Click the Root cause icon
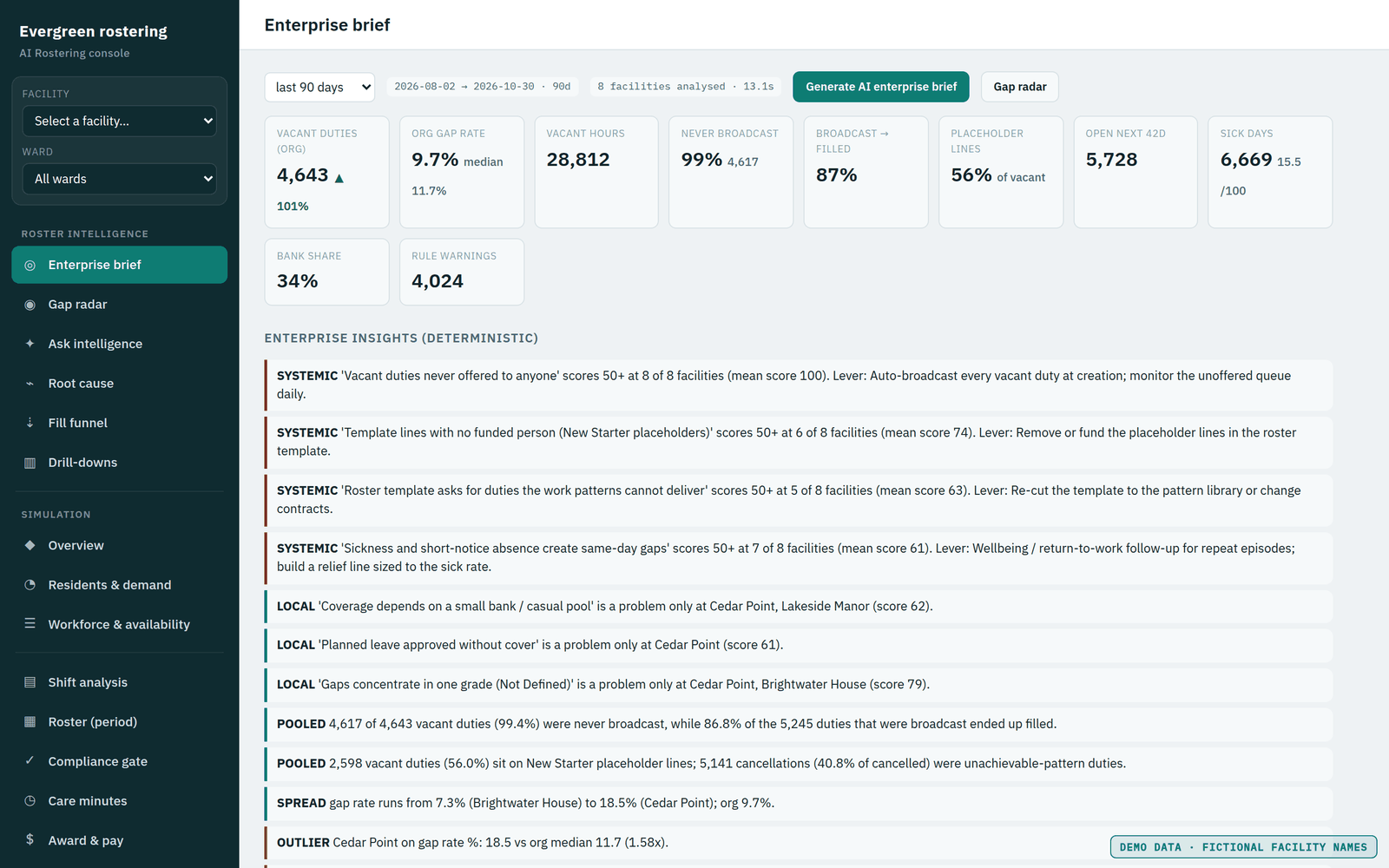The height and width of the screenshot is (868, 1389). 30,384
